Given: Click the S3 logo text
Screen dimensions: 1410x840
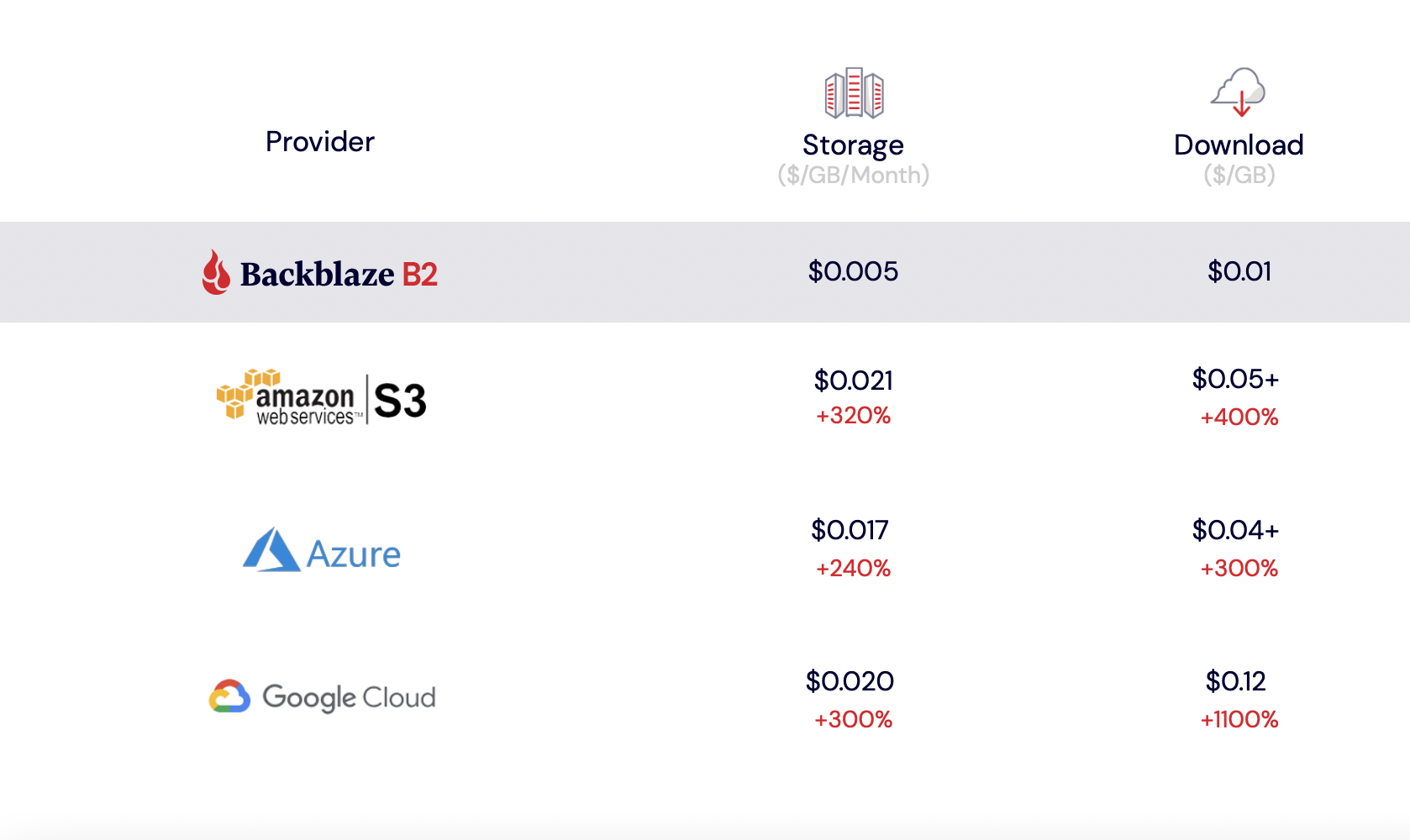Looking at the screenshot, I should point(400,401).
